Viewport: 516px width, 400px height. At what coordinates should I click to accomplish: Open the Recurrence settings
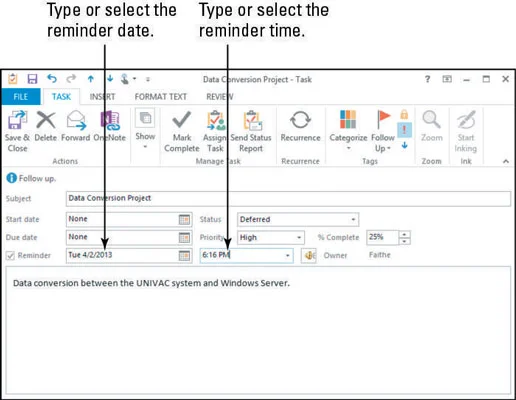(300, 120)
